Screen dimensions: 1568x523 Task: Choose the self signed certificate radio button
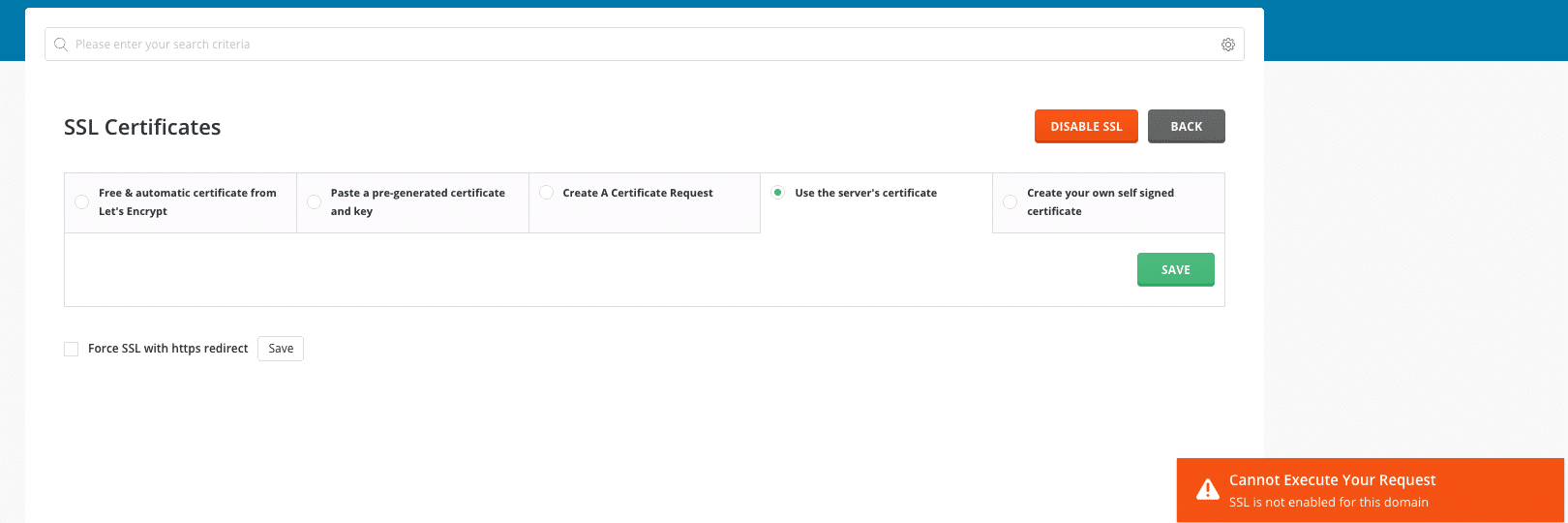pyautogui.click(x=1010, y=202)
